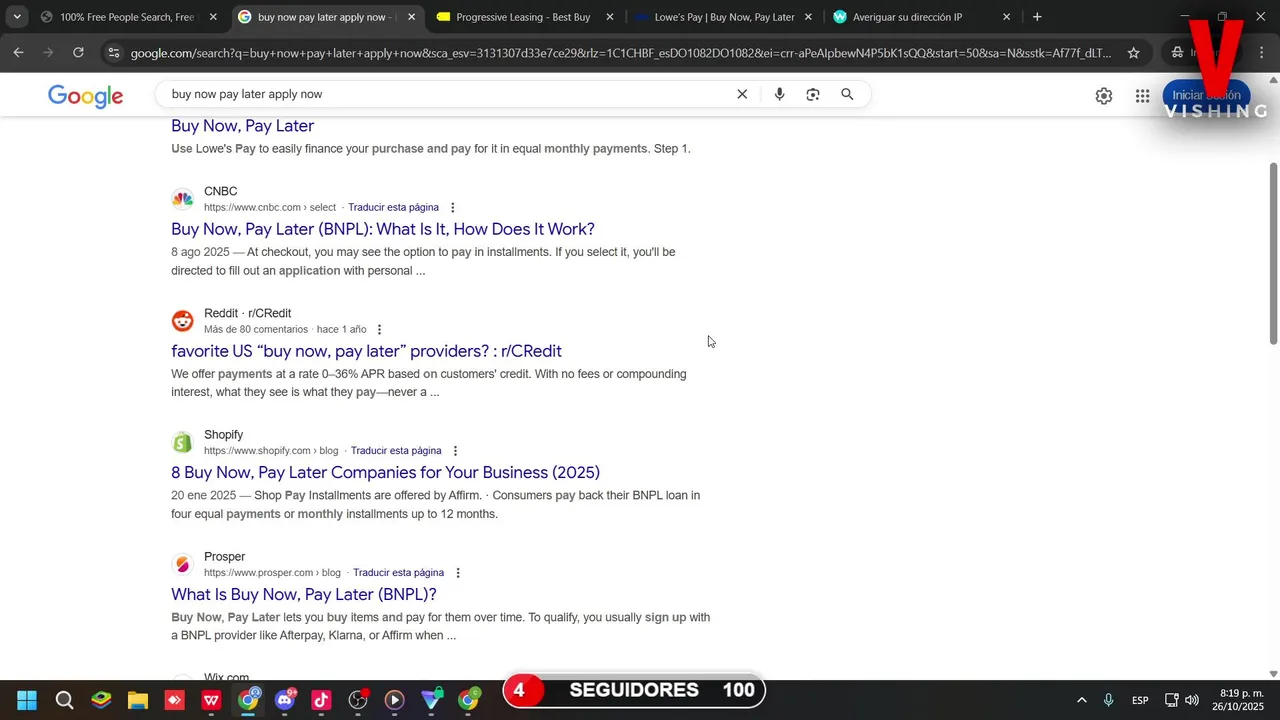Close the Averiguar su dirección IP tab
Image resolution: width=1280 pixels, height=720 pixels.
coord(1006,17)
